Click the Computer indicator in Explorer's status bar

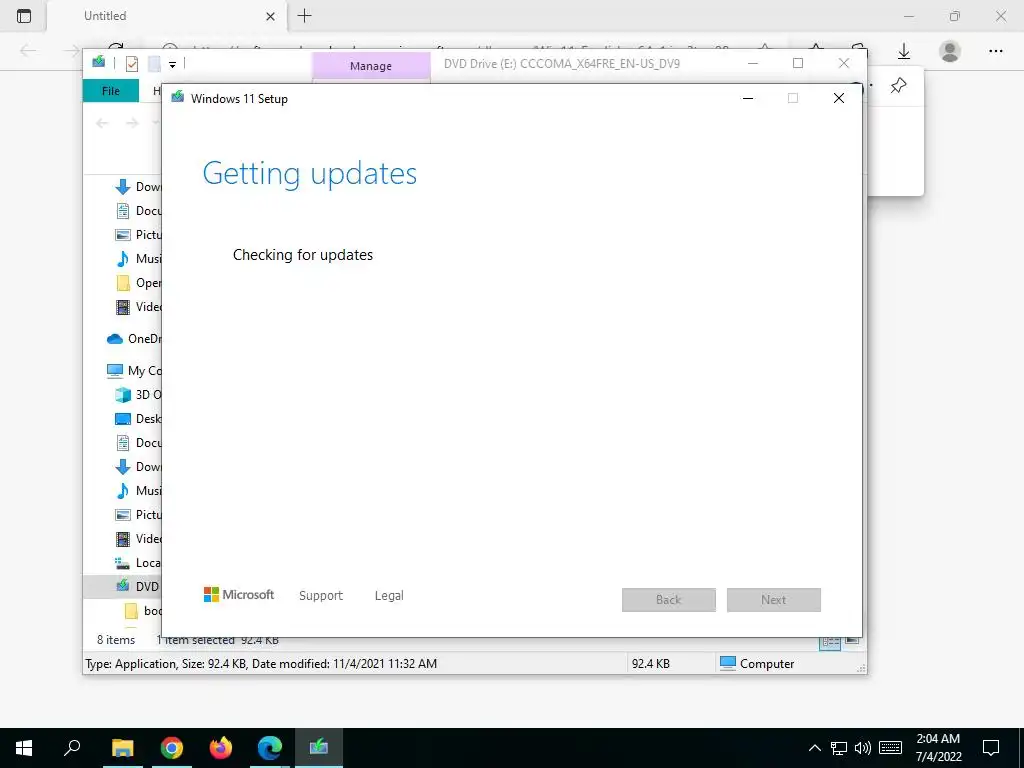click(757, 664)
